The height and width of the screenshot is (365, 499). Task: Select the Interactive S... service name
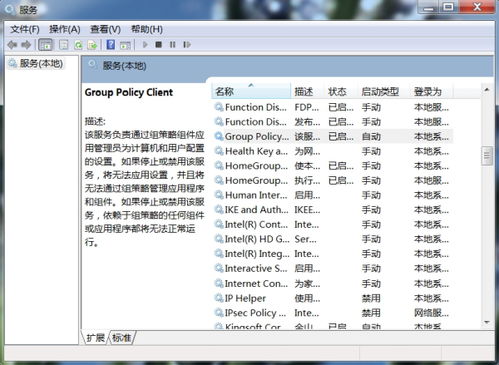256,268
